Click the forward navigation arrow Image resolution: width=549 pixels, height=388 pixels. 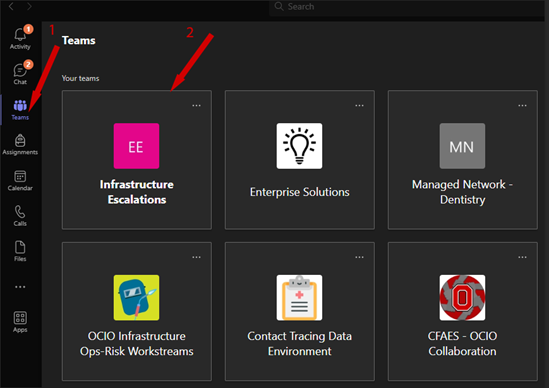tap(29, 6)
